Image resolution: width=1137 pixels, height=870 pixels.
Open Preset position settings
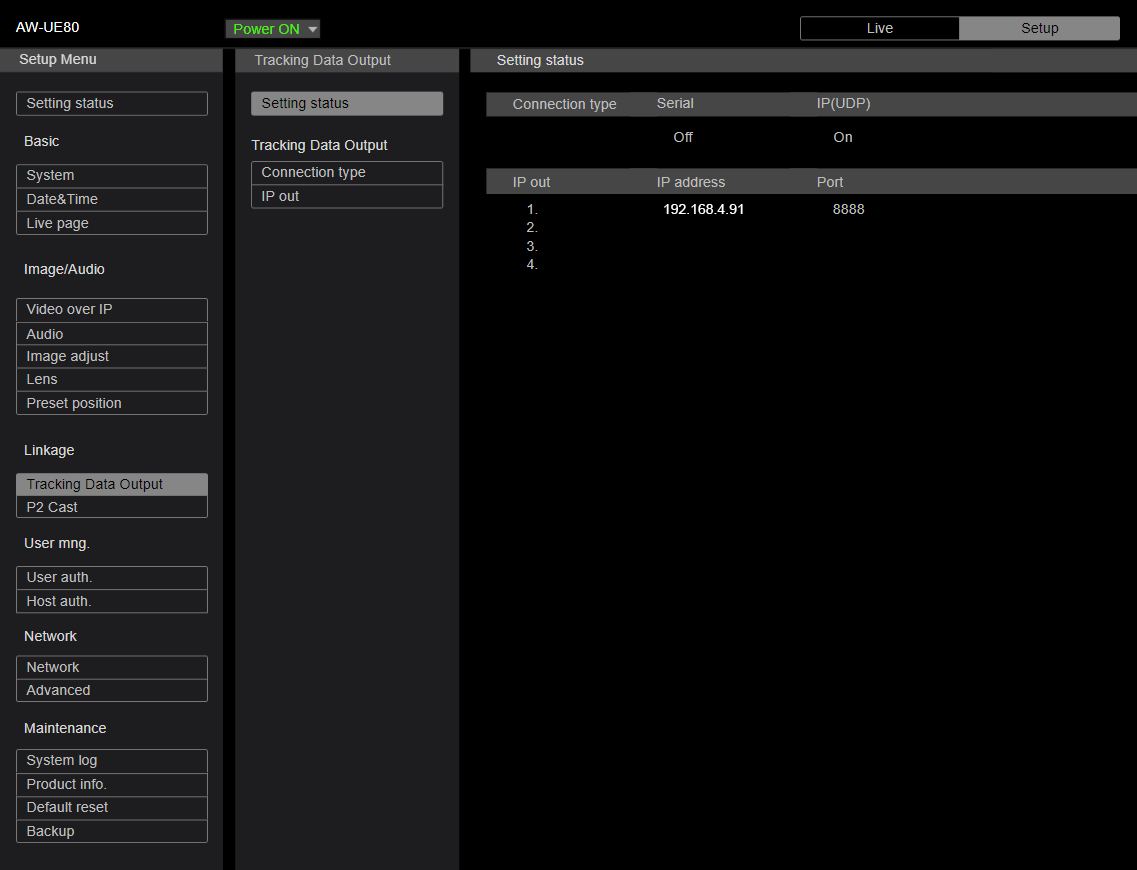tap(112, 403)
